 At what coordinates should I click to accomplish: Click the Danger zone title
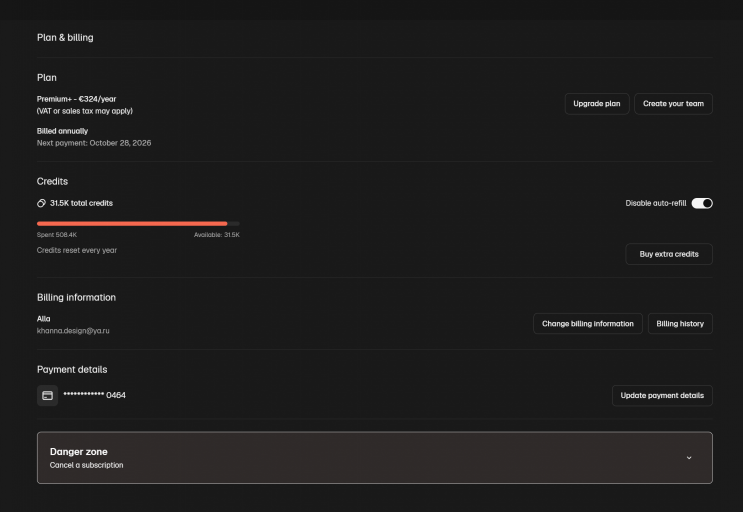[79, 452]
